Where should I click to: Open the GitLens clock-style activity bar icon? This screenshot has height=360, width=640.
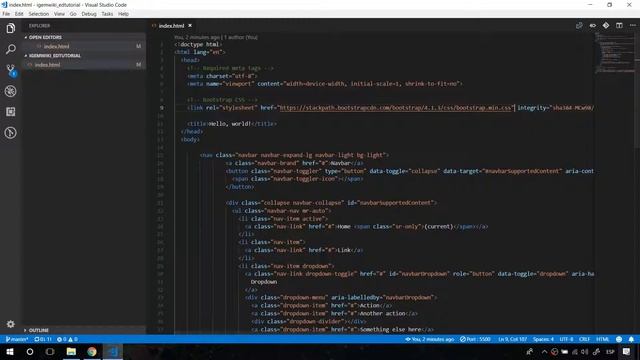click(11, 133)
